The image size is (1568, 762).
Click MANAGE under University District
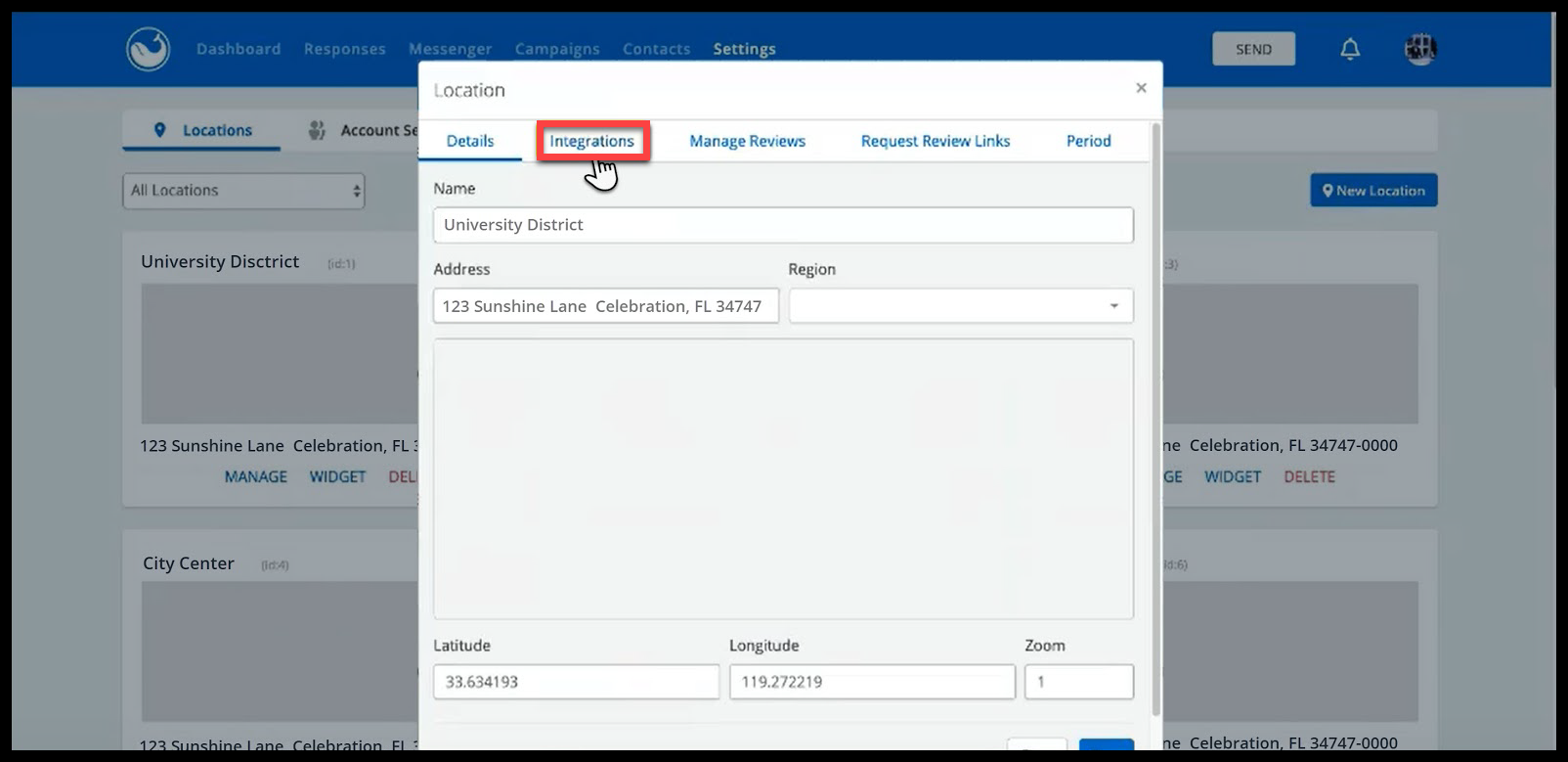pos(256,476)
